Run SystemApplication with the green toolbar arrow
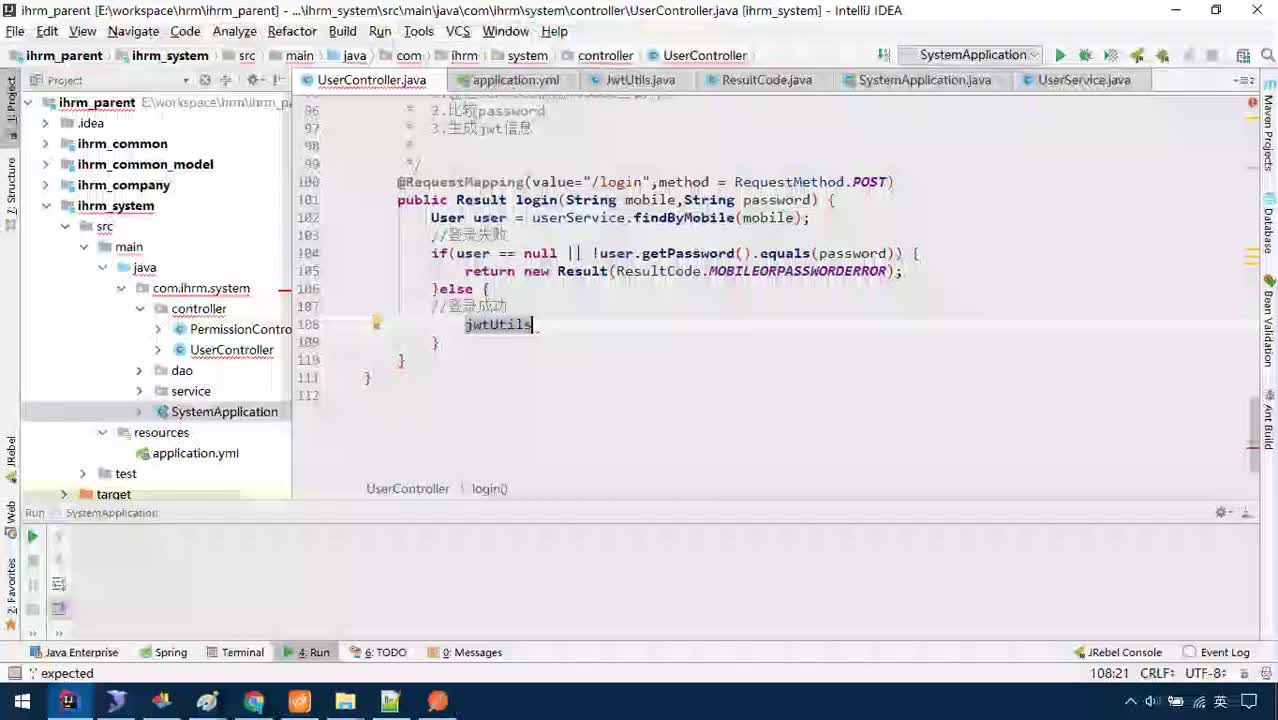This screenshot has width=1278, height=720. tap(1060, 56)
